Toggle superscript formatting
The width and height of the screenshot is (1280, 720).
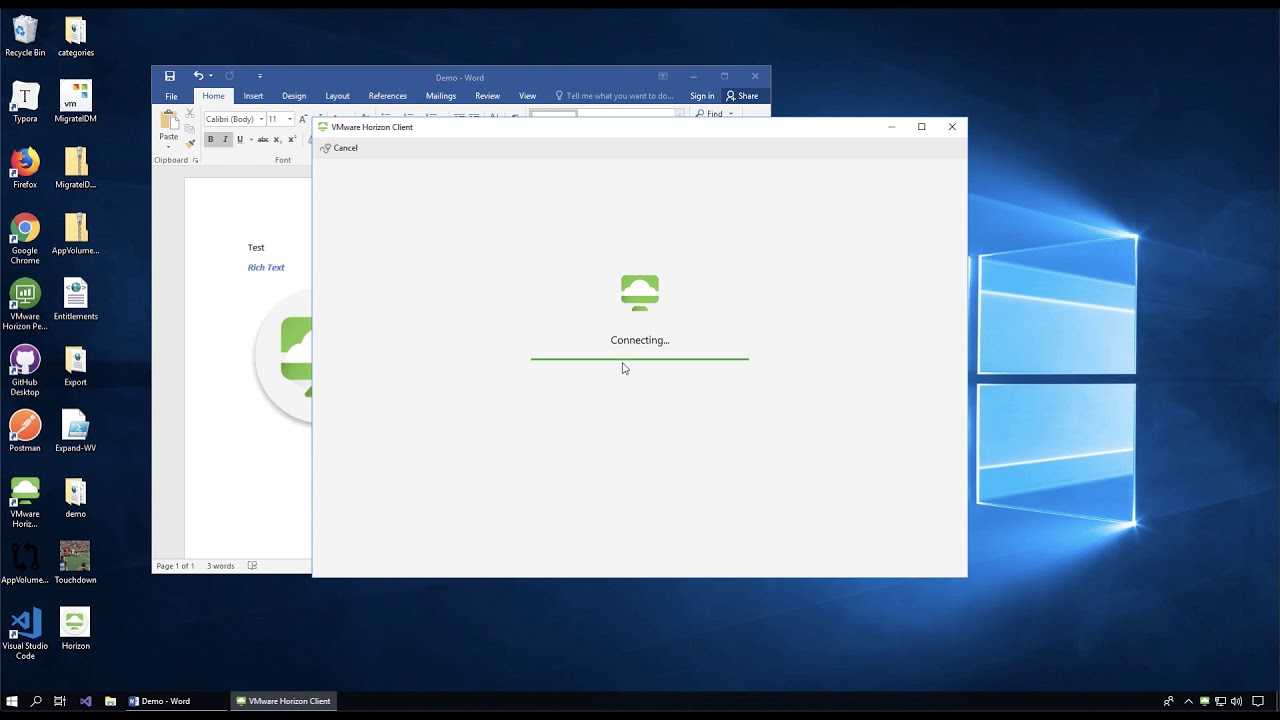291,139
